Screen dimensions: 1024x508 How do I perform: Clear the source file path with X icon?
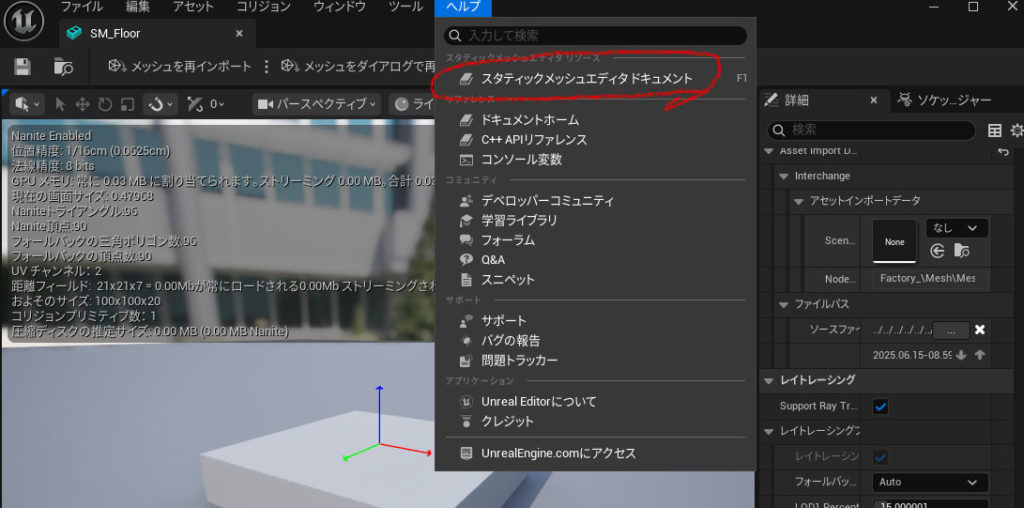(980, 330)
